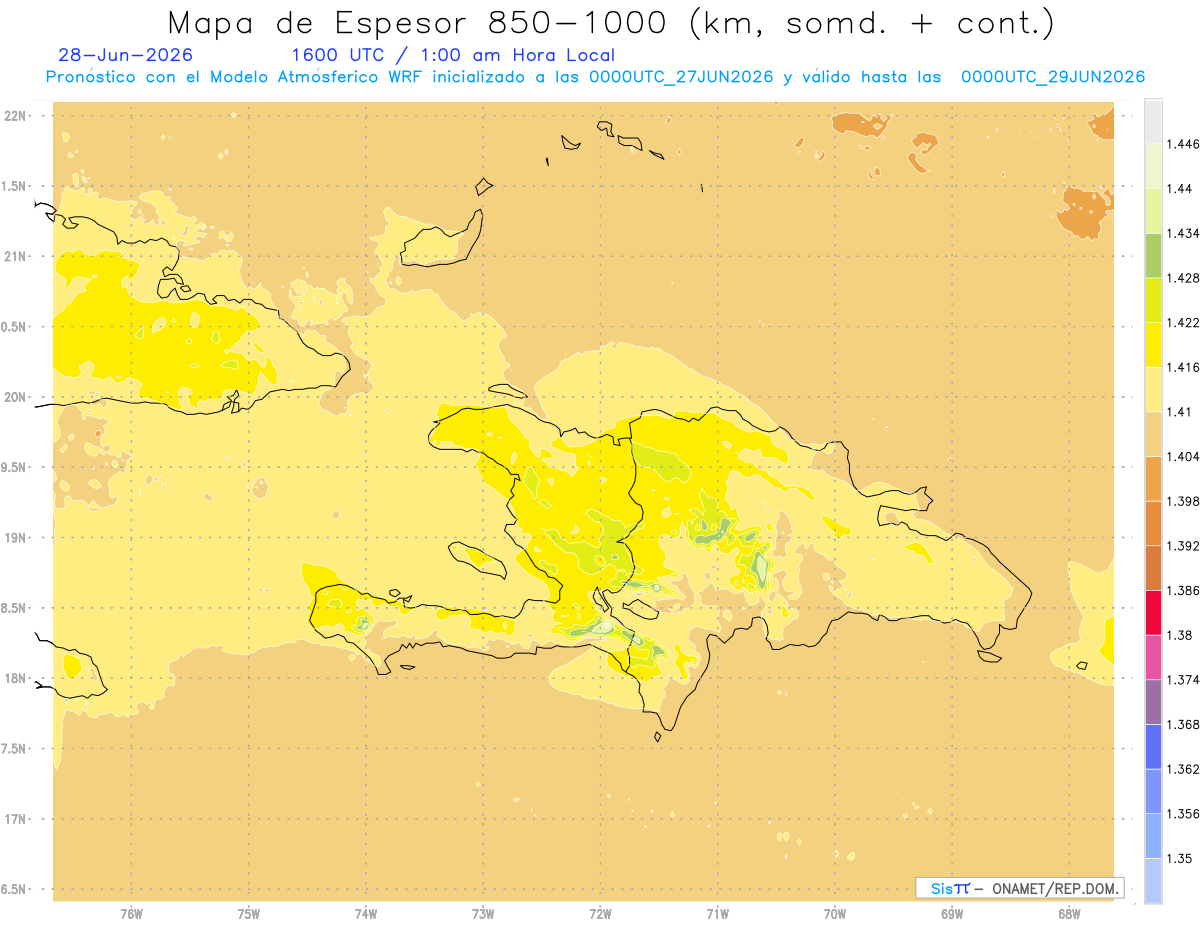Click the longitude label "74W"
This screenshot has width=1200, height=927.
pyautogui.click(x=366, y=913)
